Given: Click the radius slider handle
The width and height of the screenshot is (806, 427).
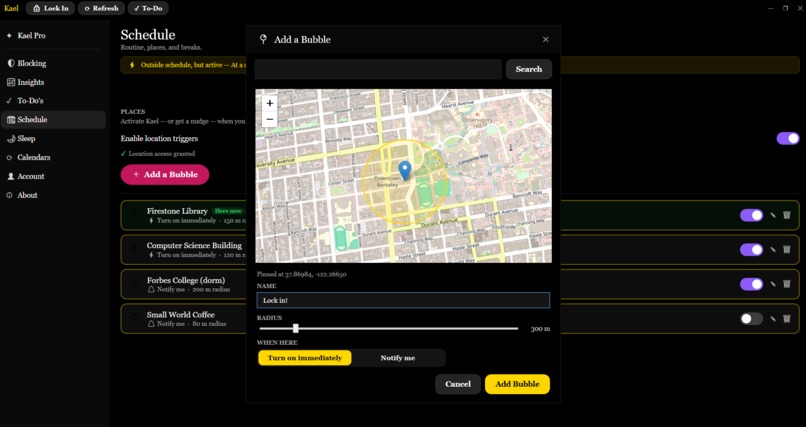Looking at the screenshot, I should (296, 328).
